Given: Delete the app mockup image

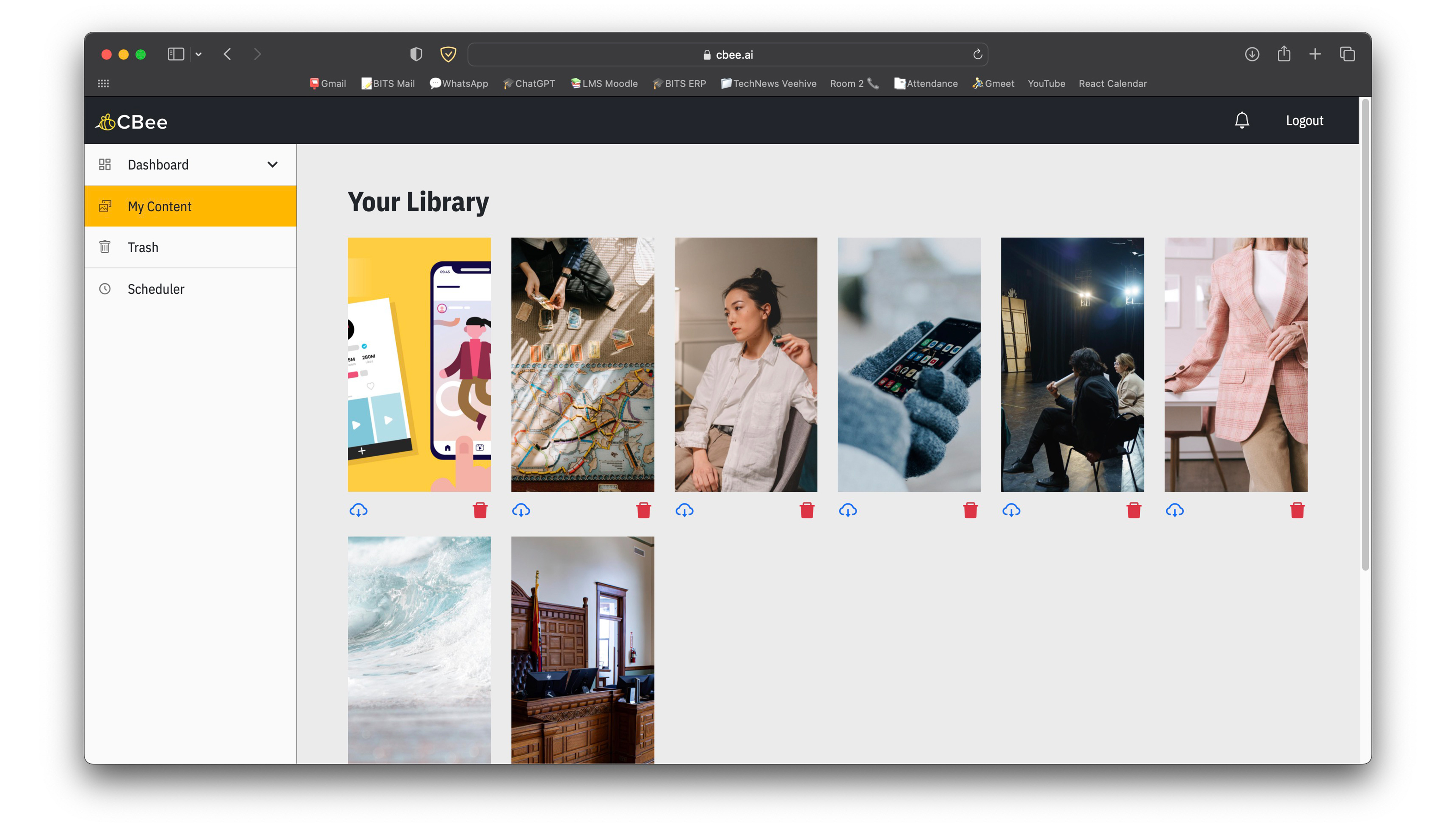Looking at the screenshot, I should (480, 510).
